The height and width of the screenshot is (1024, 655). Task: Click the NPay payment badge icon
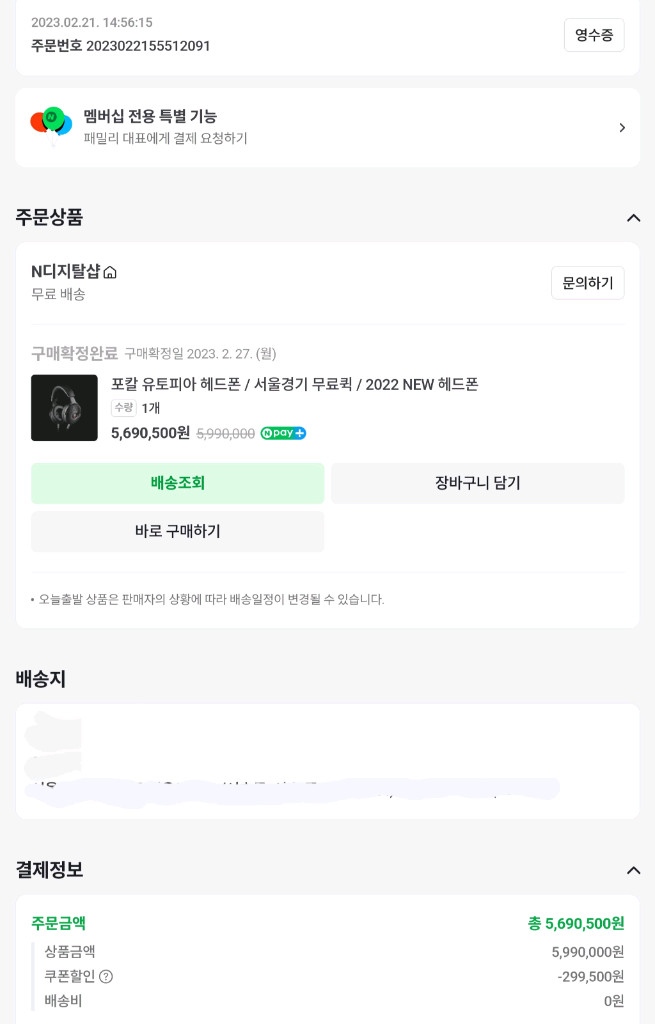283,433
